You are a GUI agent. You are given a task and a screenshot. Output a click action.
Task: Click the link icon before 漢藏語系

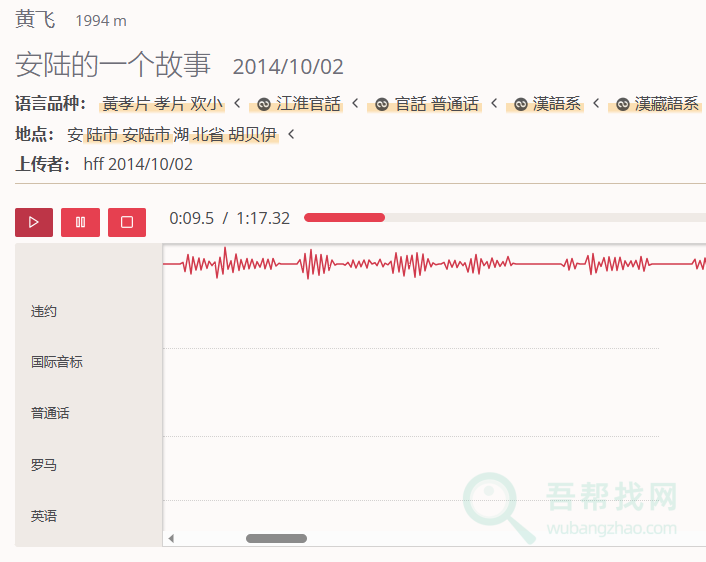pos(622,104)
